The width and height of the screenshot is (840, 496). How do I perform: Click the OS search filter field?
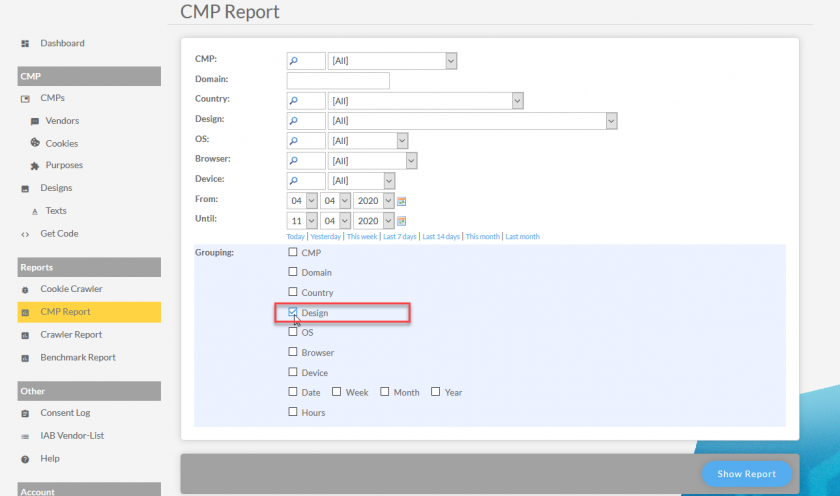pyautogui.click(x=306, y=140)
